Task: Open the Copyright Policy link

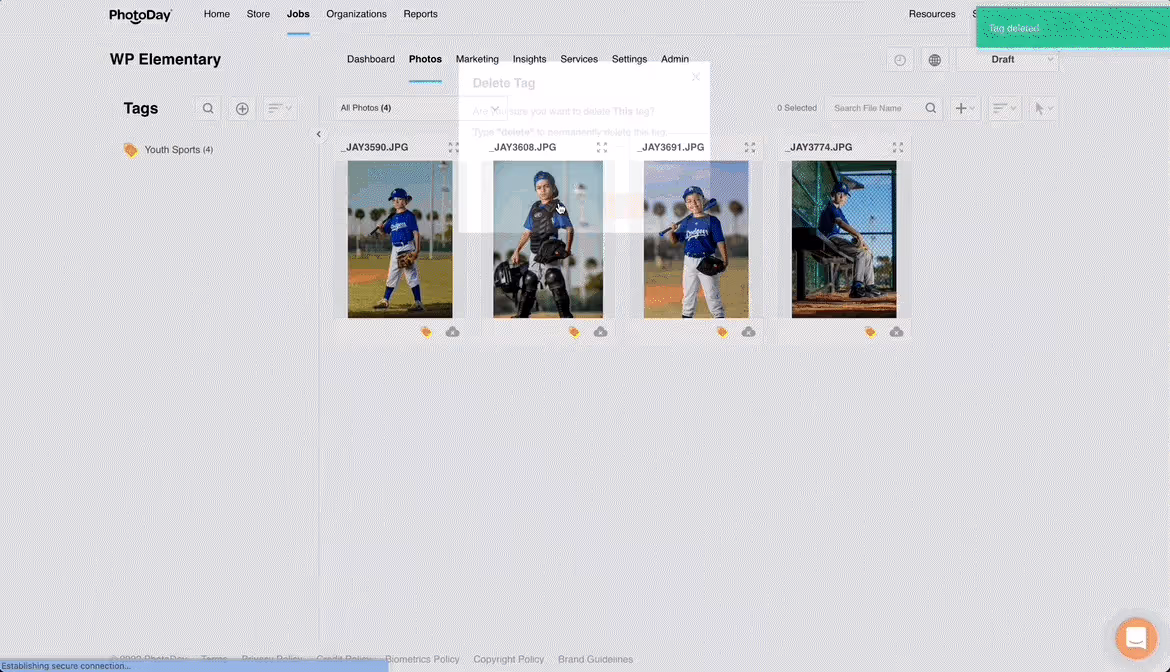Action: coord(508,659)
